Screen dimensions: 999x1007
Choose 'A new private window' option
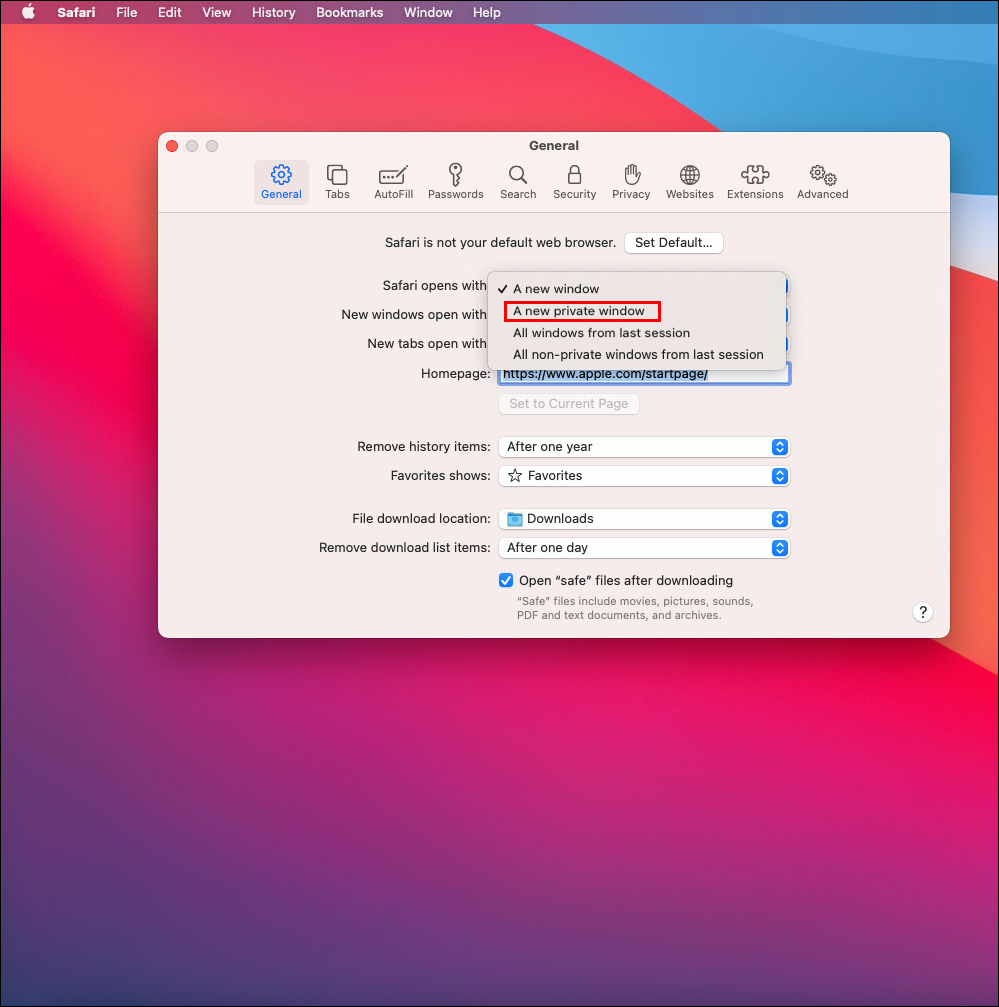click(637, 311)
